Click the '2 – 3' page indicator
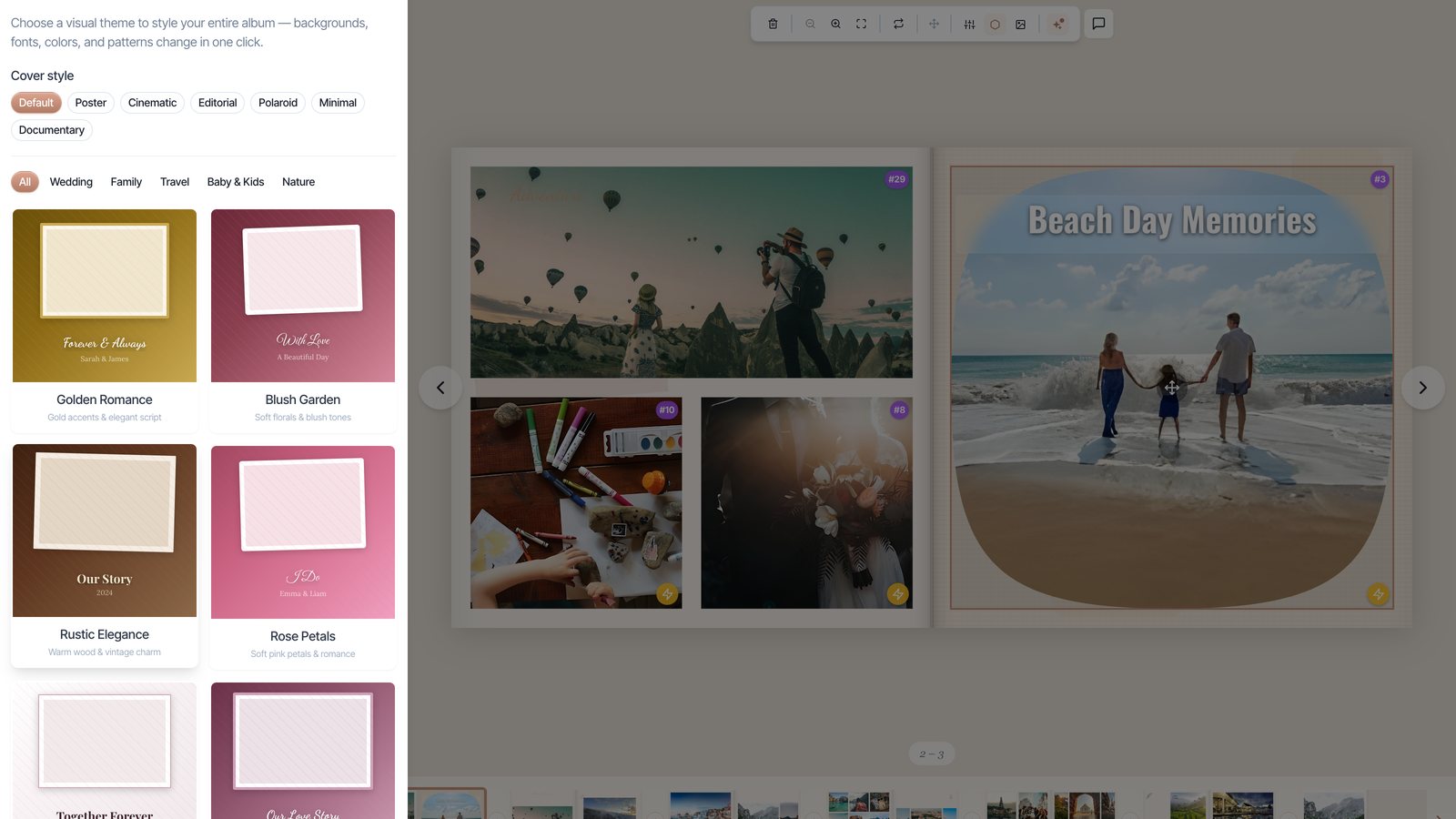Viewport: 1456px width, 819px height. tap(932, 753)
